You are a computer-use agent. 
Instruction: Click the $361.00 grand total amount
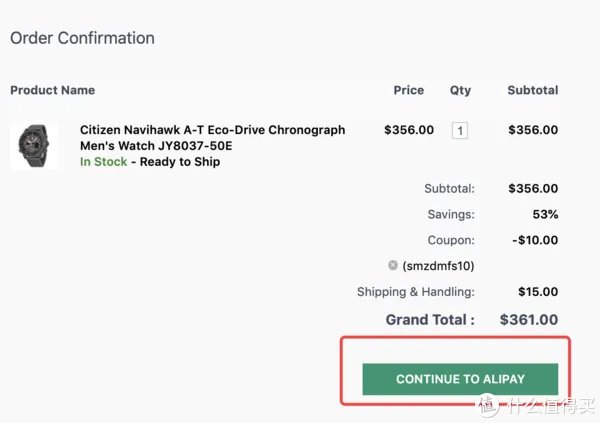click(x=529, y=320)
